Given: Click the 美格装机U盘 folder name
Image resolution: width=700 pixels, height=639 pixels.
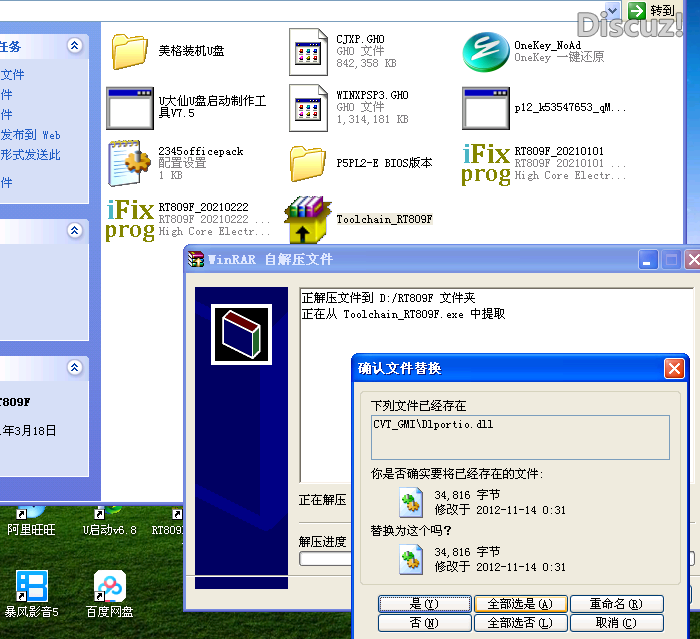Looking at the screenshot, I should tap(192, 51).
